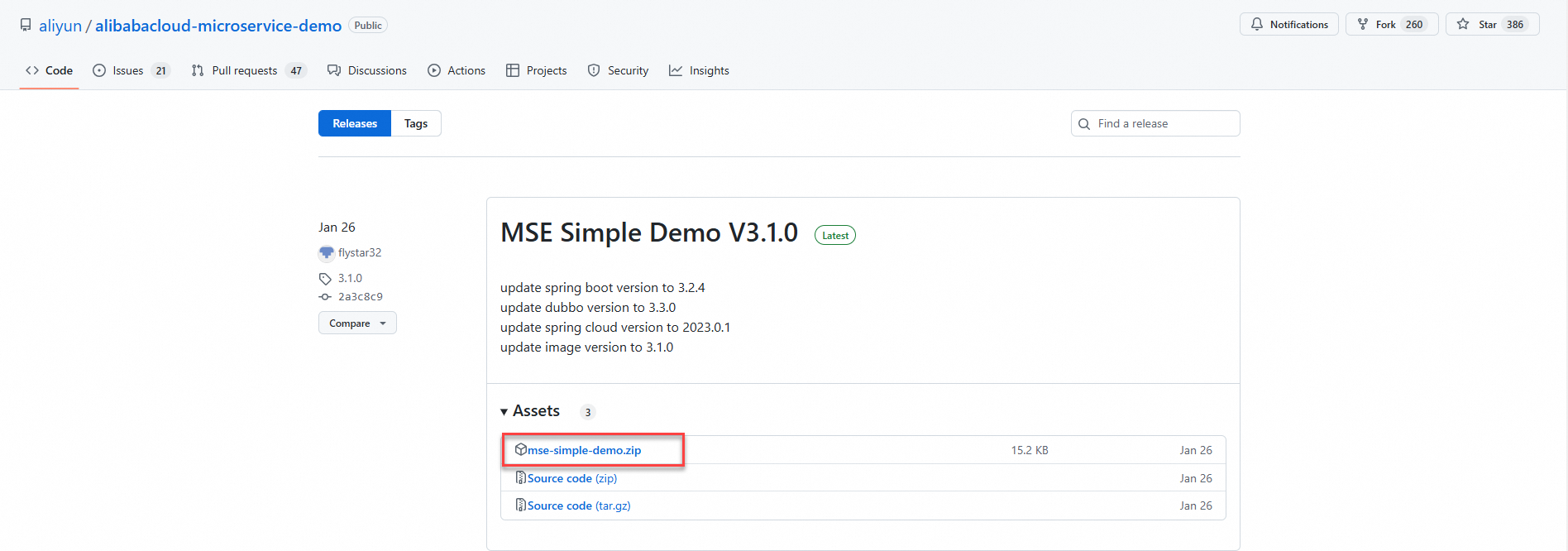Open the commit 2a3c8c9 link
Screen dimensions: 1568x551
pyautogui.click(x=361, y=296)
